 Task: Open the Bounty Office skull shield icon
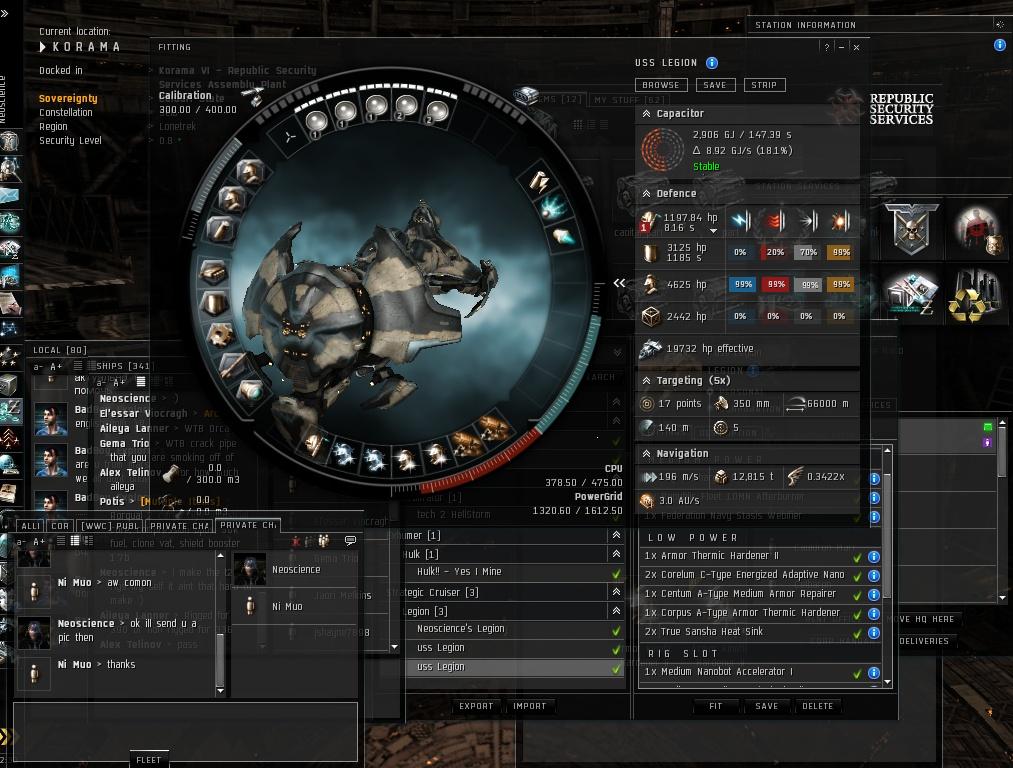pos(911,228)
